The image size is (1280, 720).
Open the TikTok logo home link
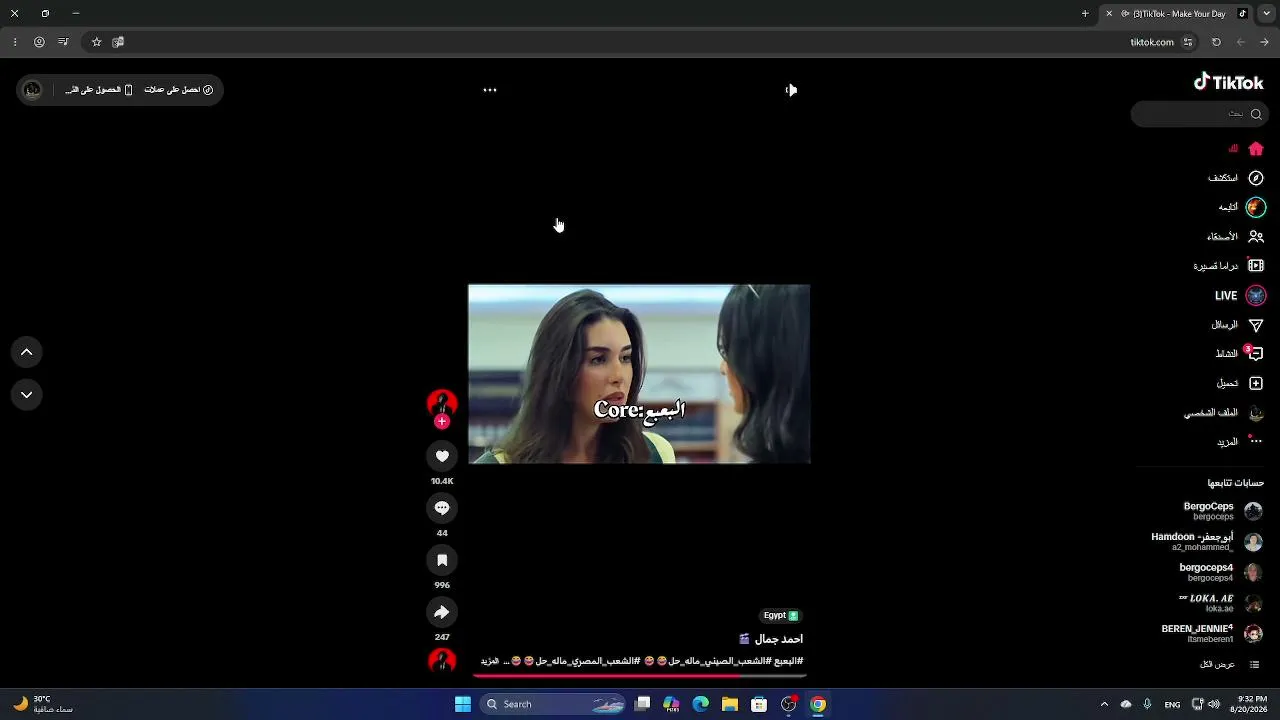tap(1229, 82)
